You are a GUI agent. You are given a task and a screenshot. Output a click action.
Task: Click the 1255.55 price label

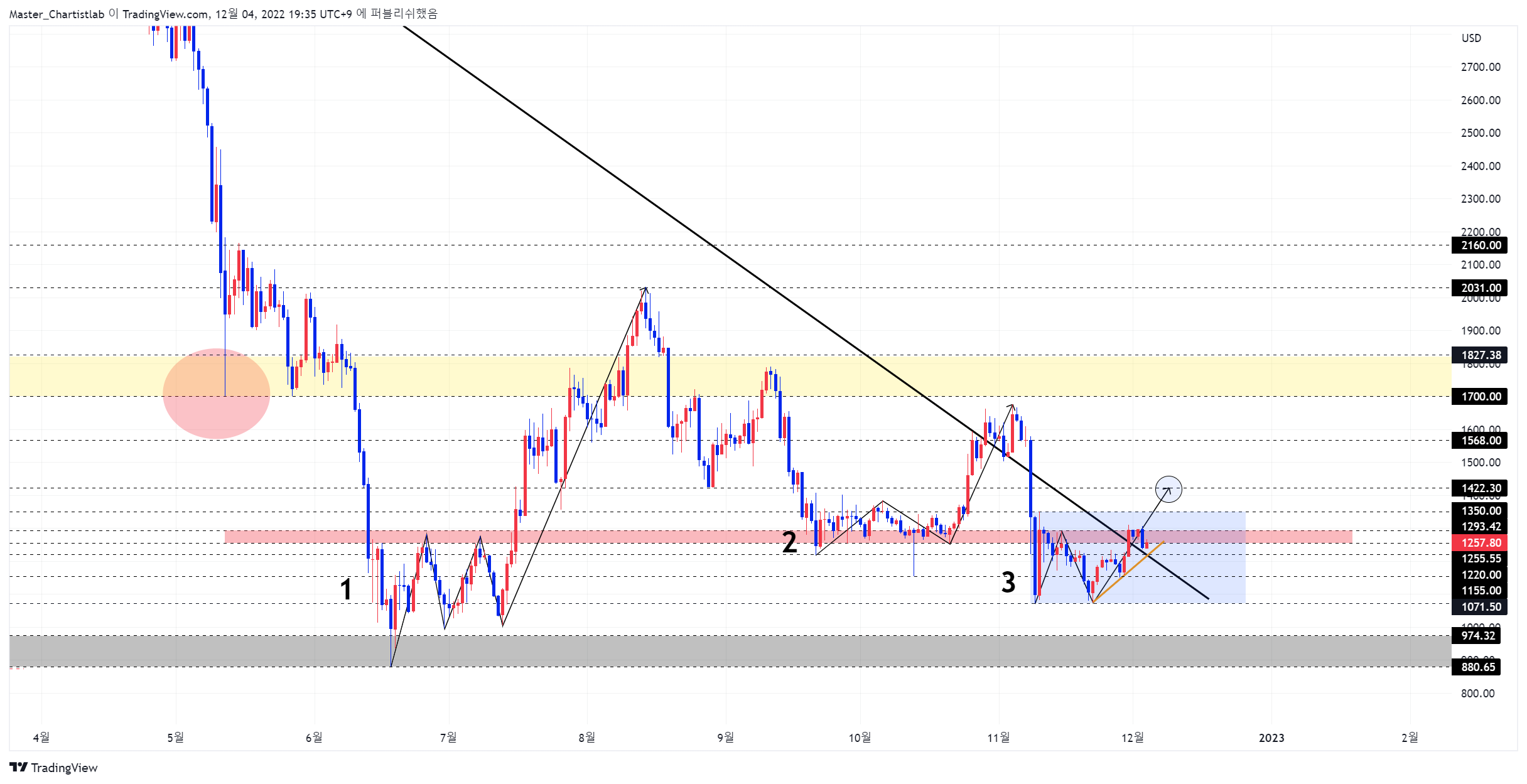(x=1479, y=559)
